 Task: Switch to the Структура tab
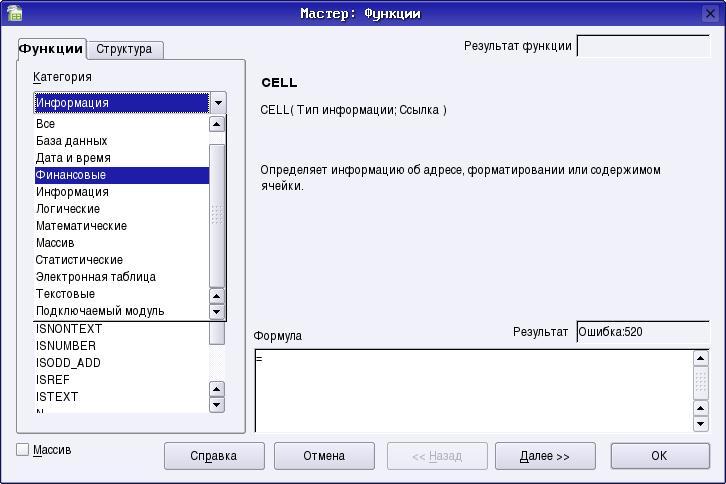pyautogui.click(x=124, y=49)
